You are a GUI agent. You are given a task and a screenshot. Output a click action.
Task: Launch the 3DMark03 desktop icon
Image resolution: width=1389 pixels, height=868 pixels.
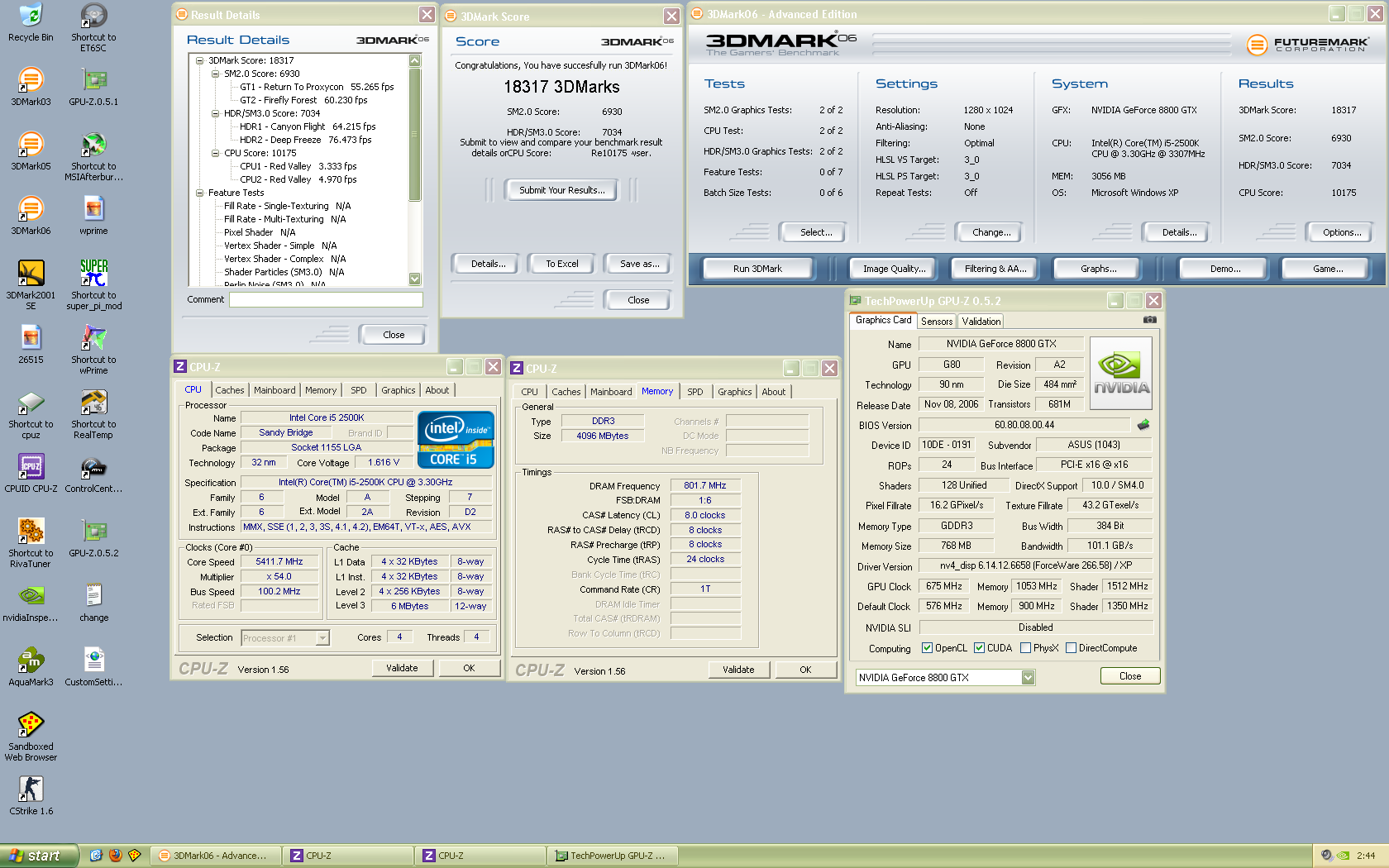[31, 86]
